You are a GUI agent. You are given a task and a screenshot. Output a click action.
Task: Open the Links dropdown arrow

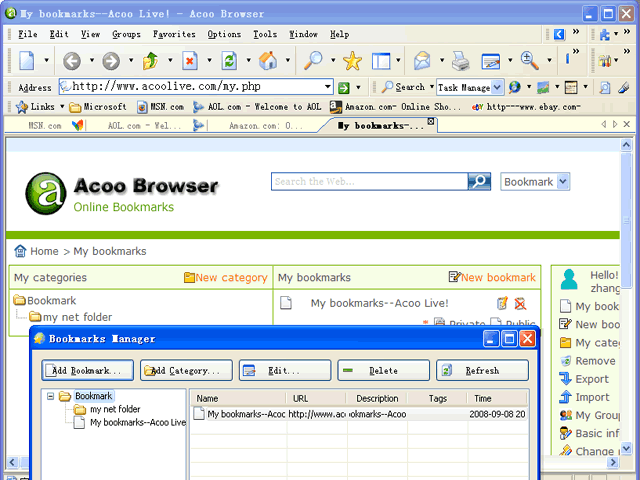pos(62,107)
